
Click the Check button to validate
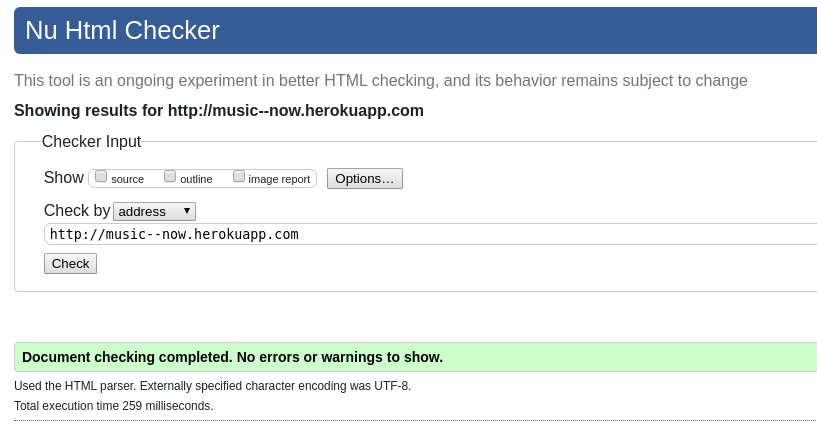pos(70,264)
